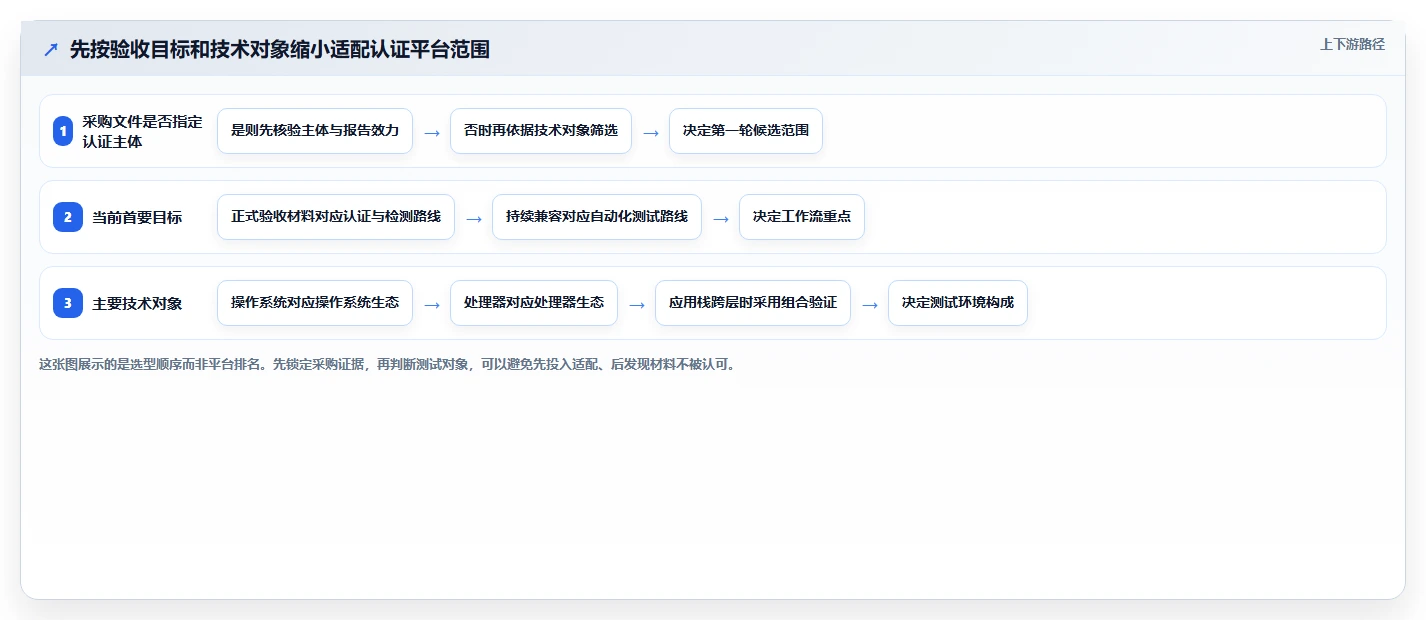
Task: Select the 正式验收材料对应认证与检测路线 box
Action: [x=336, y=217]
